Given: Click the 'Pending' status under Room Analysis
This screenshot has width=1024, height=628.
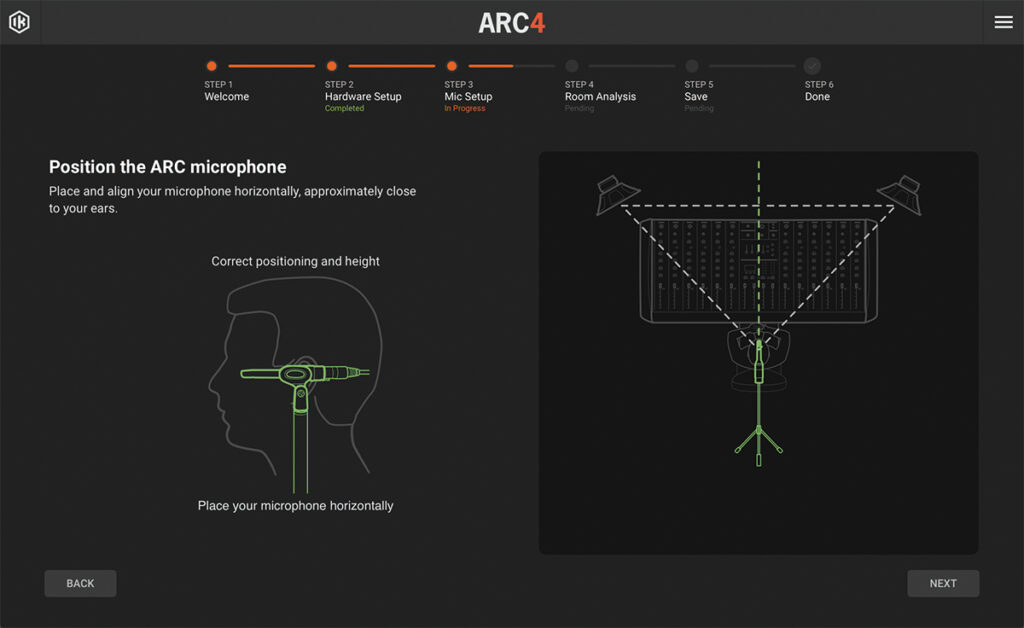Looking at the screenshot, I should (x=579, y=108).
